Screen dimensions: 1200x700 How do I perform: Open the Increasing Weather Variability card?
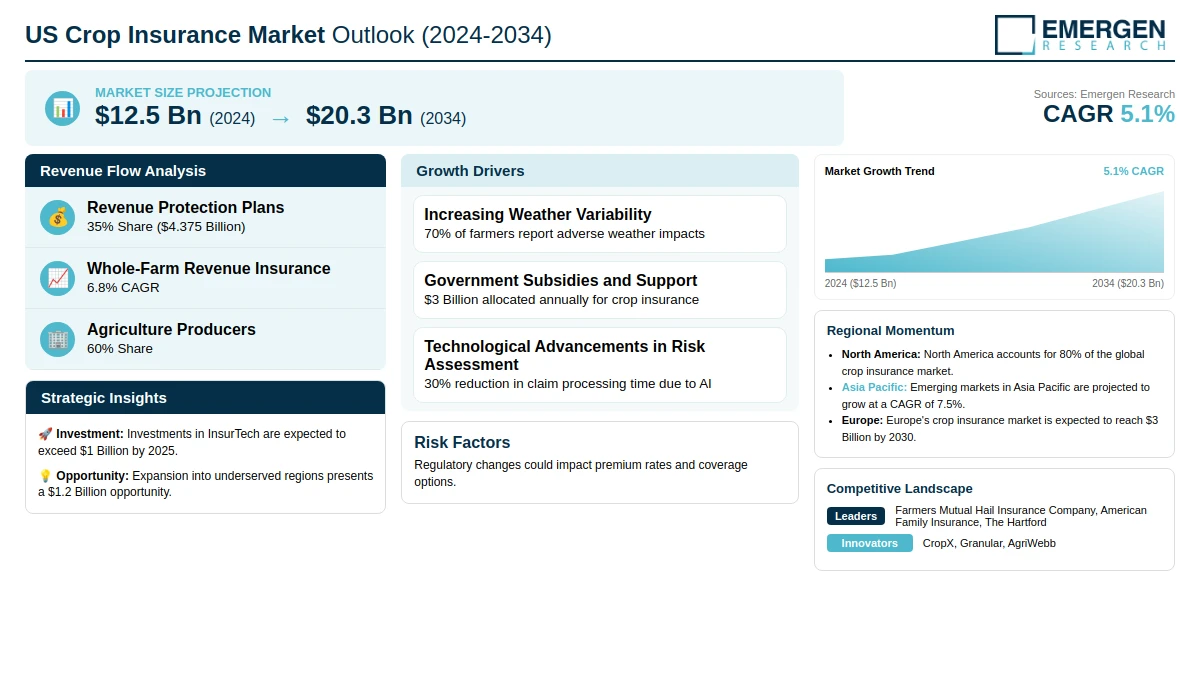pyautogui.click(x=599, y=224)
